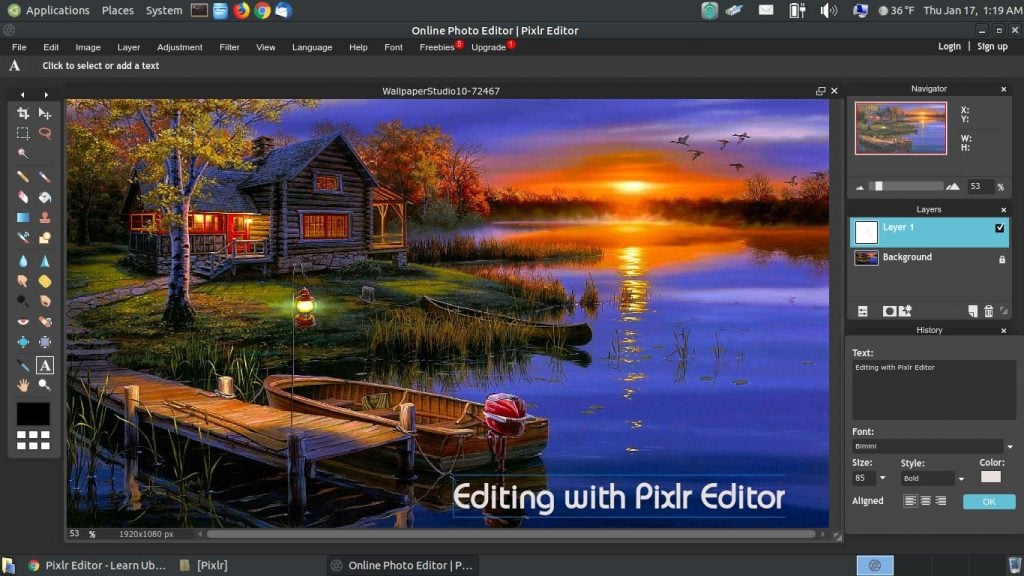Open the Image menu
The width and height of the screenshot is (1024, 576).
coord(88,47)
